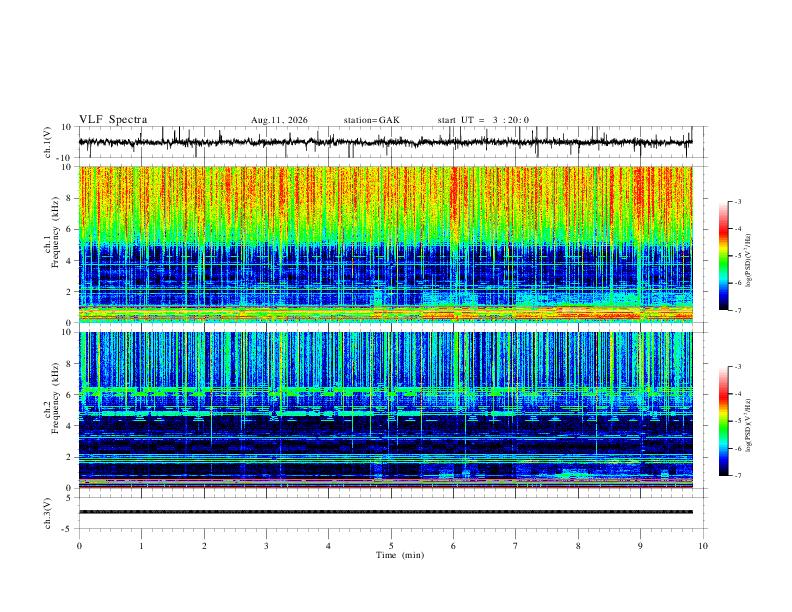Click the station=GAK label
The image size is (792, 612).
point(372,120)
